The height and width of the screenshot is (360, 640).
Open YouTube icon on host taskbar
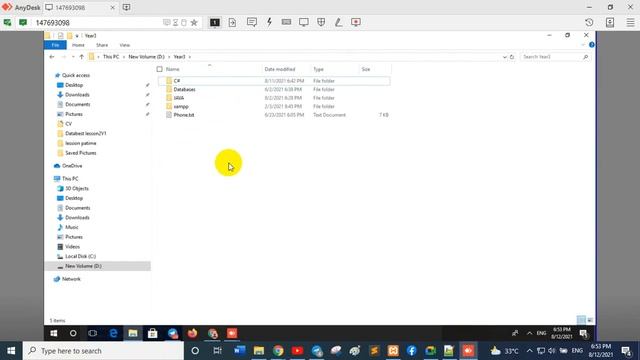pos(298,351)
